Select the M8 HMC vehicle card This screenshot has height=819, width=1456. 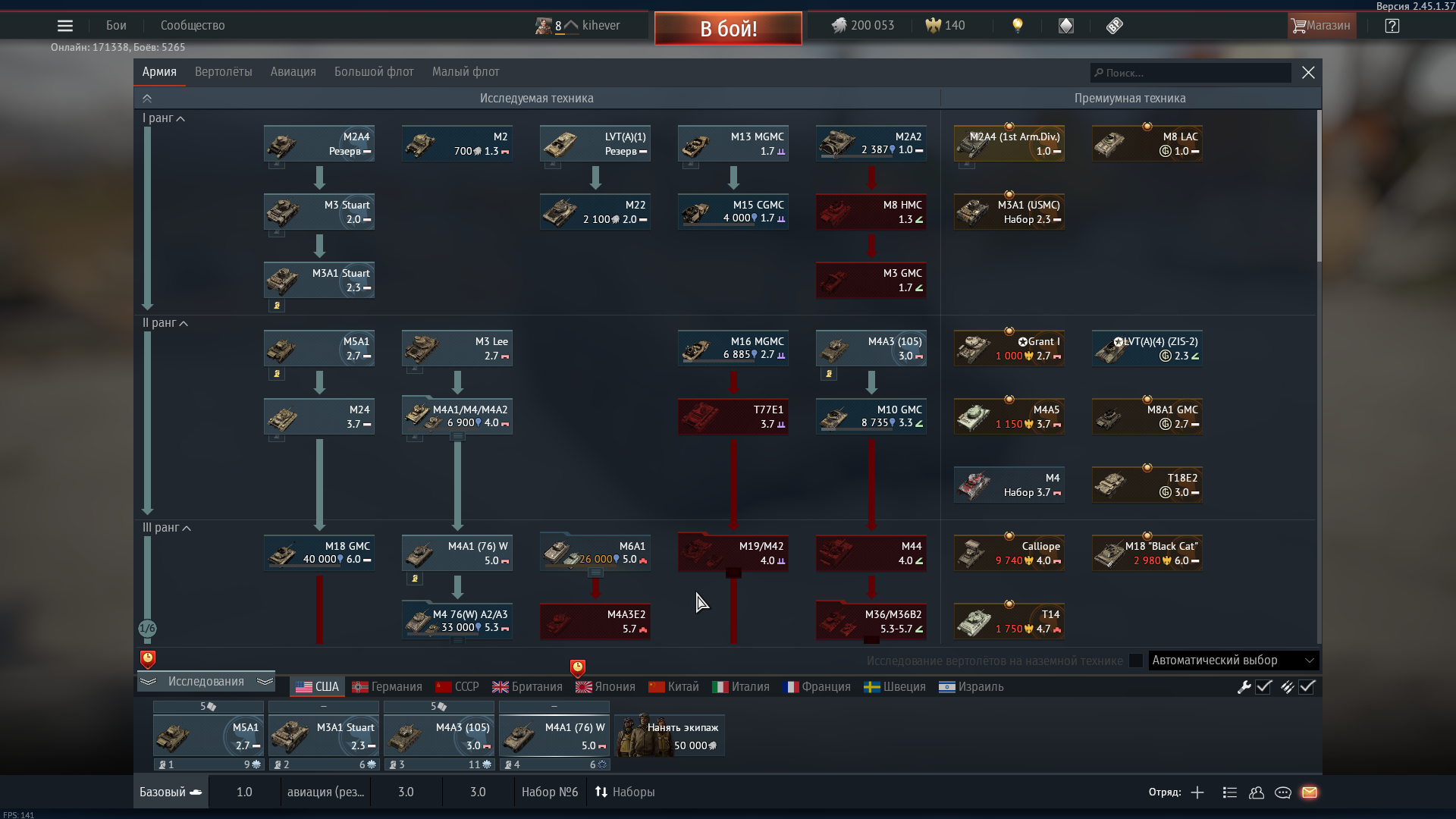click(871, 212)
